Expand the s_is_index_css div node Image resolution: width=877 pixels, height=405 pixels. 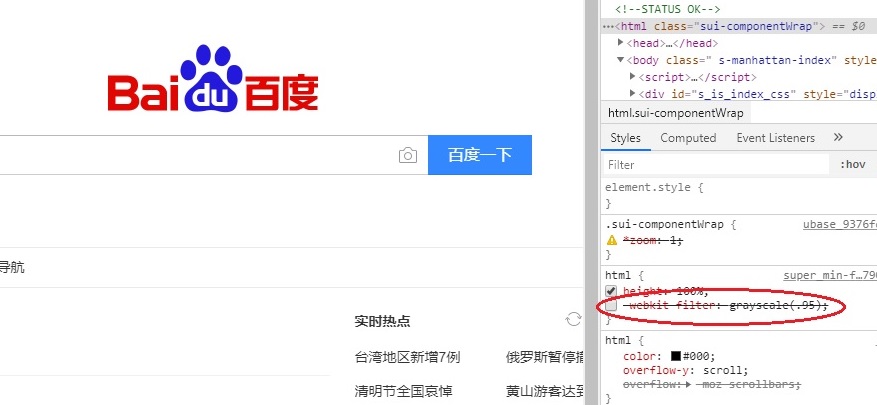pos(633,93)
